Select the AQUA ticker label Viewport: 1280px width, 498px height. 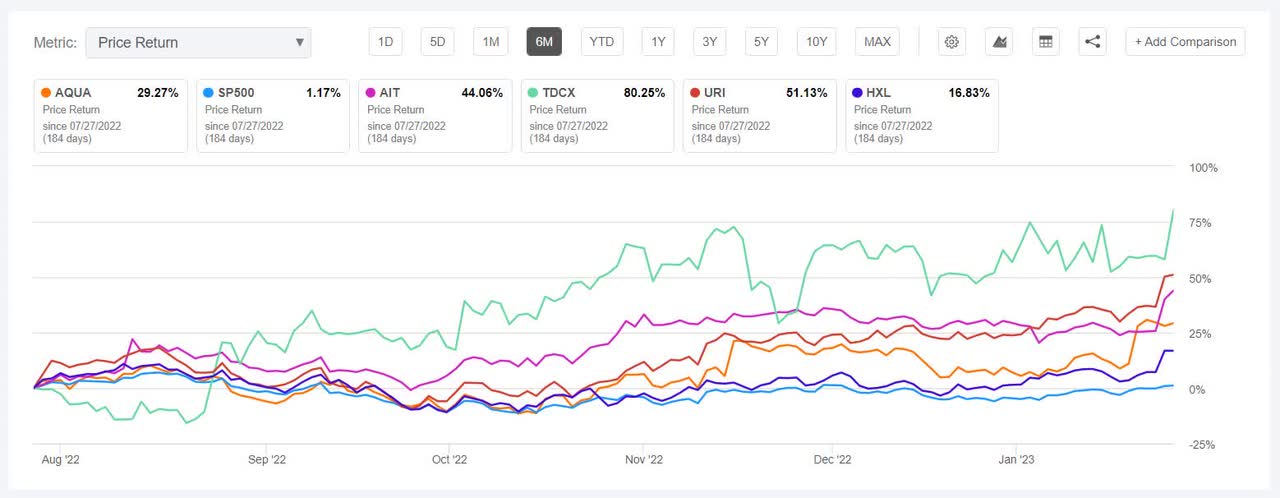point(73,93)
